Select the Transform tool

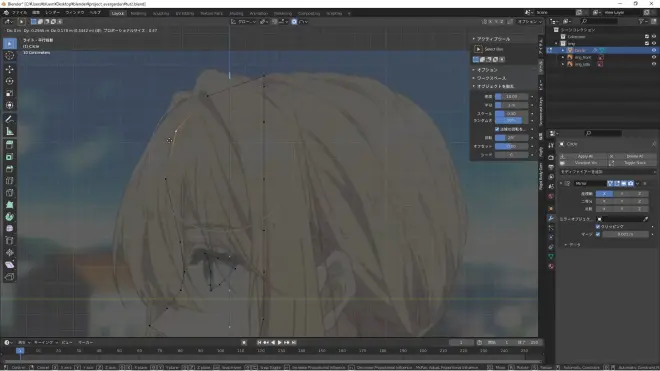10,105
